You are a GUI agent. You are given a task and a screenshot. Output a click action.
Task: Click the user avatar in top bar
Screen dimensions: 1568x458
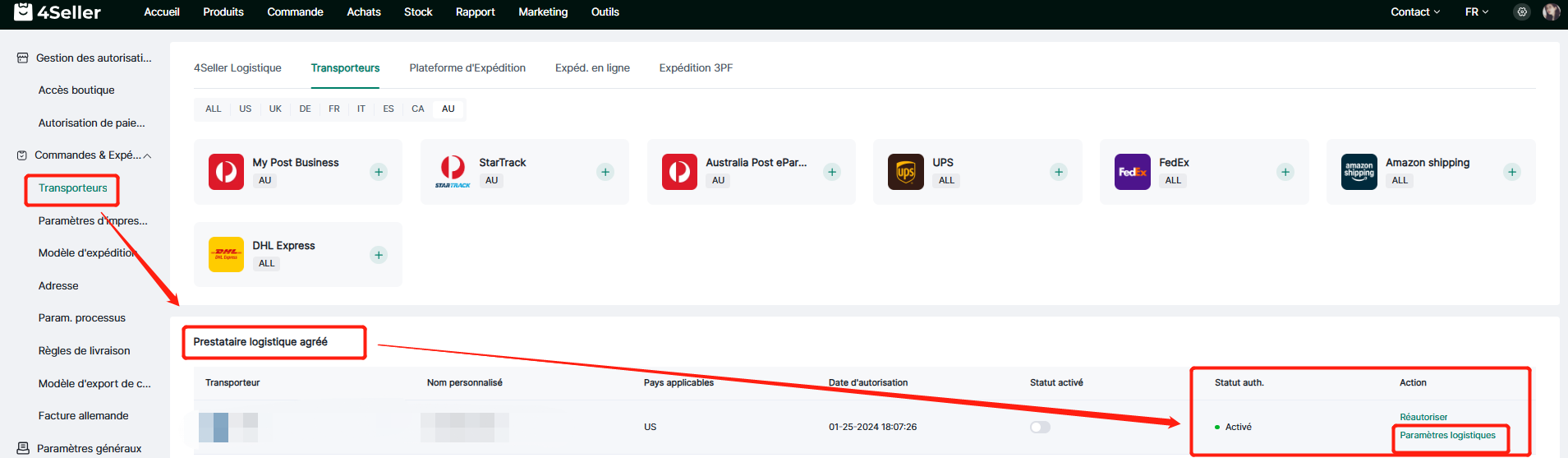[x=1551, y=12]
